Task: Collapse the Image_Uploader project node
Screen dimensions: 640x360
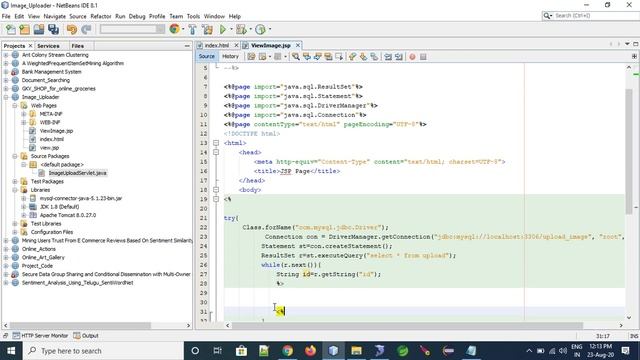Action: 6,97
